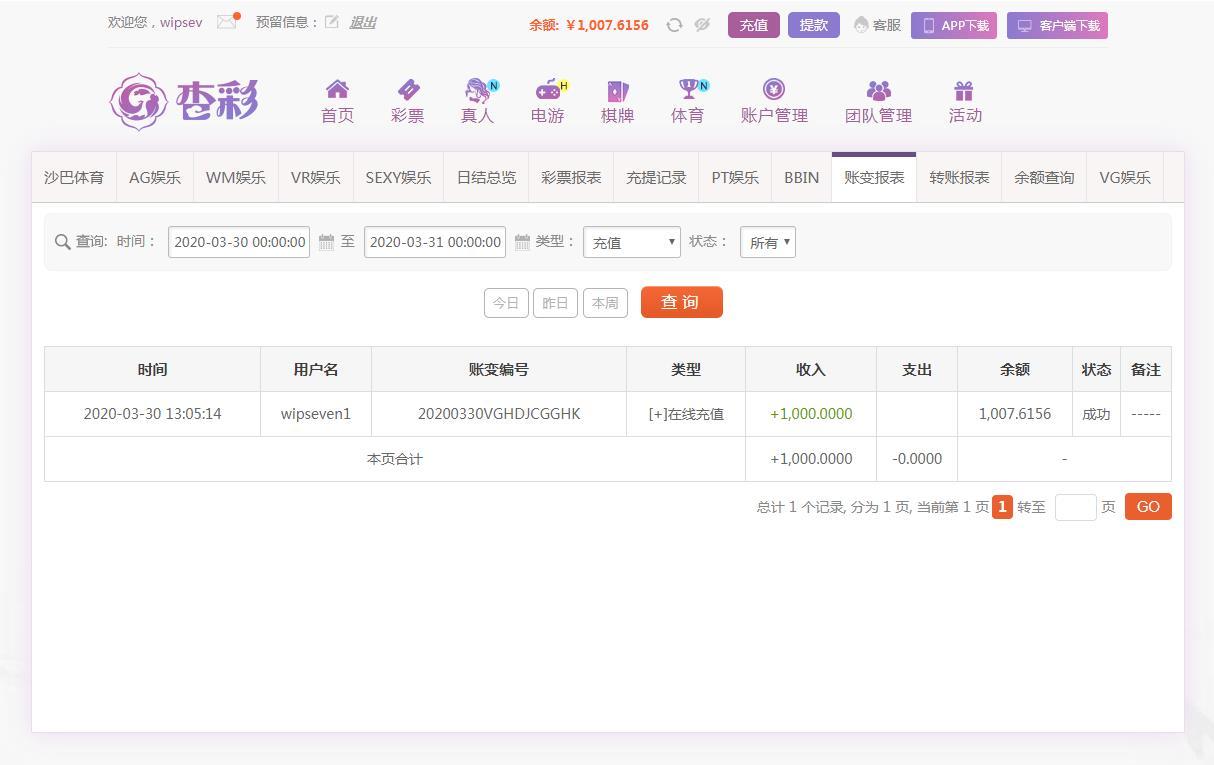1214x765 pixels.
Task: Click the 客户端下载 button
Action: pos(1058,25)
